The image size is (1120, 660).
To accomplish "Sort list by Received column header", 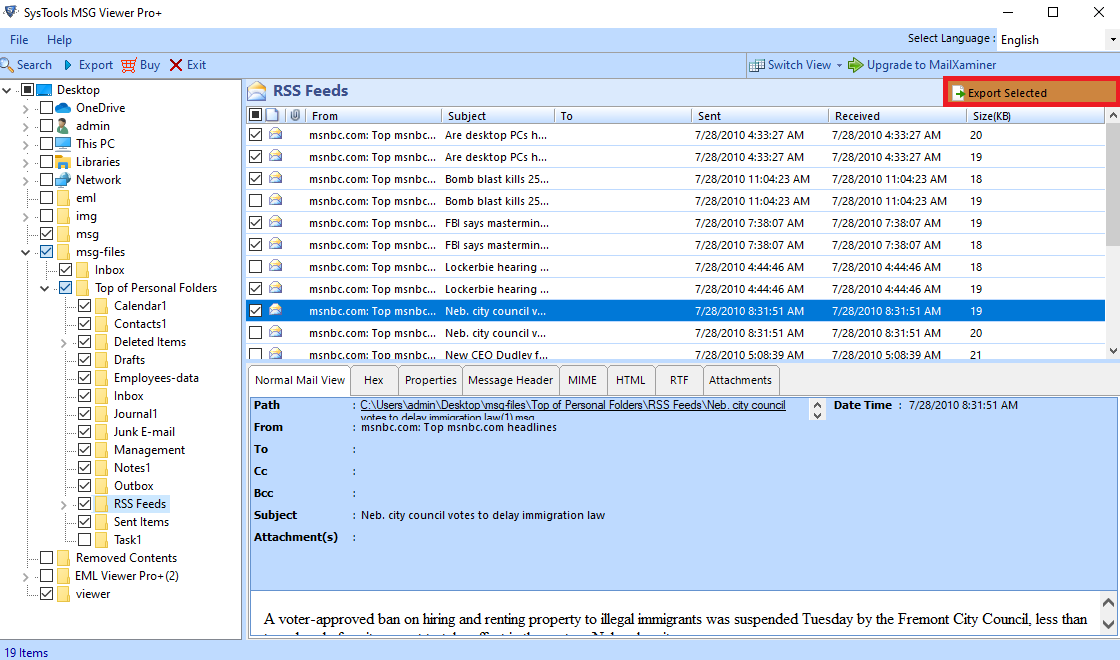I will coord(896,115).
